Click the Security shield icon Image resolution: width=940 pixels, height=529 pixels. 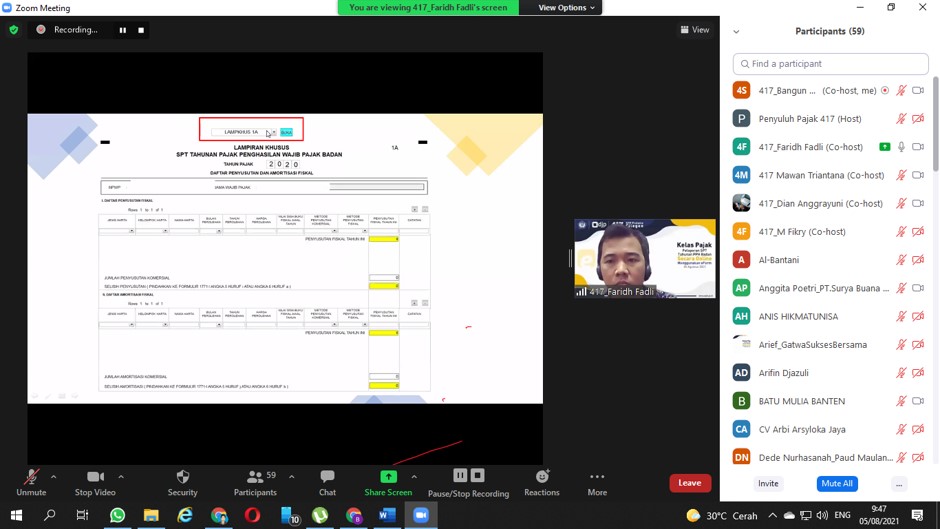coord(182,477)
